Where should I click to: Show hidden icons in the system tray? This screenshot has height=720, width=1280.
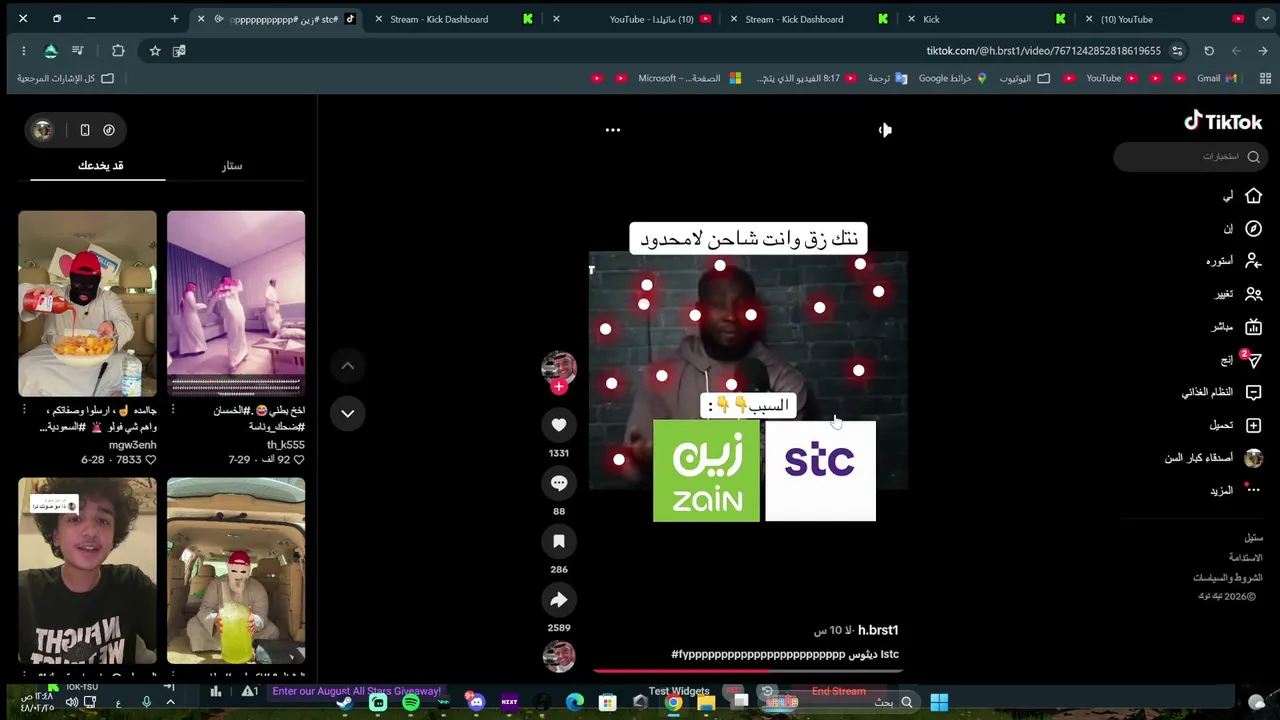[170, 702]
